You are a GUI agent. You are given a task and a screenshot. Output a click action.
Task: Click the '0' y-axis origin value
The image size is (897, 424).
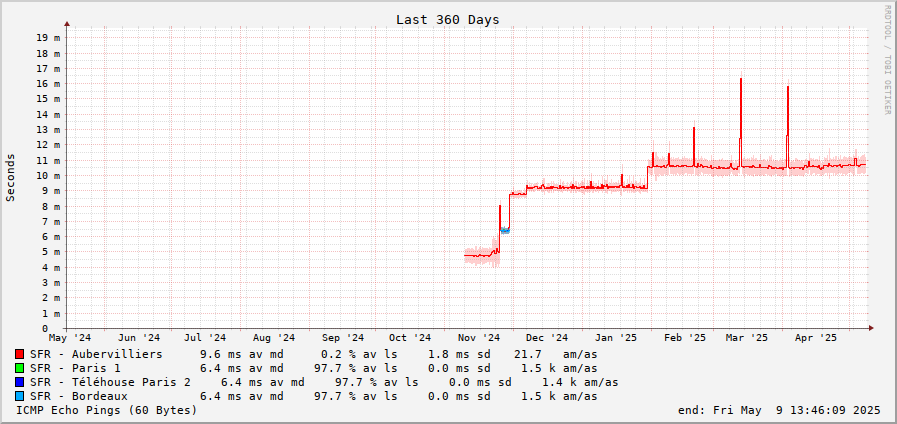click(45, 329)
